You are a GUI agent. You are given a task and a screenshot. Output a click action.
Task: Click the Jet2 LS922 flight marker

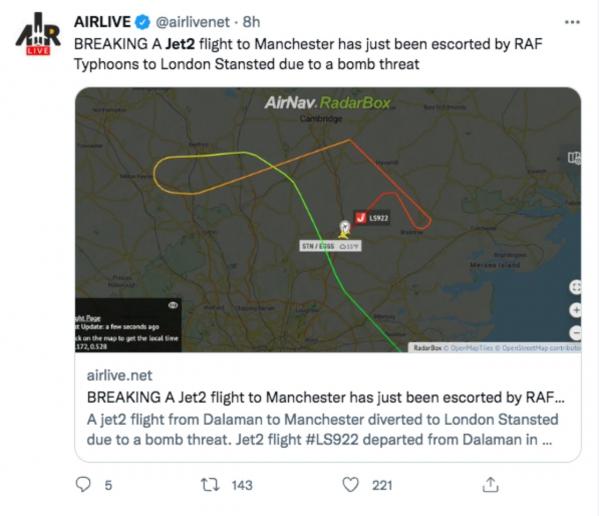click(360, 217)
